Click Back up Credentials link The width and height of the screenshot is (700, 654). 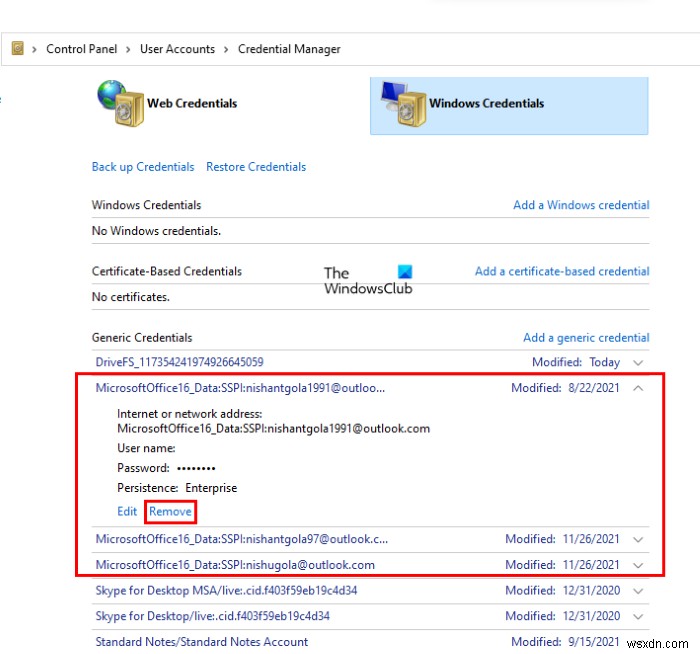143,167
